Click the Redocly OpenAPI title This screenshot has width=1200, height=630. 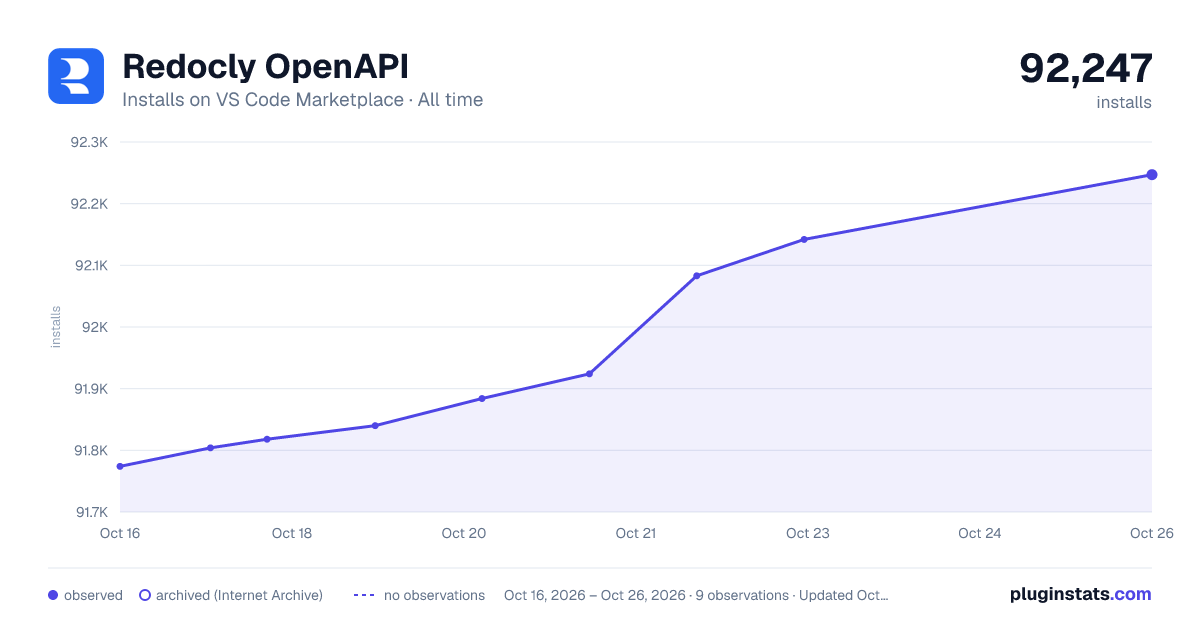[x=265, y=67]
